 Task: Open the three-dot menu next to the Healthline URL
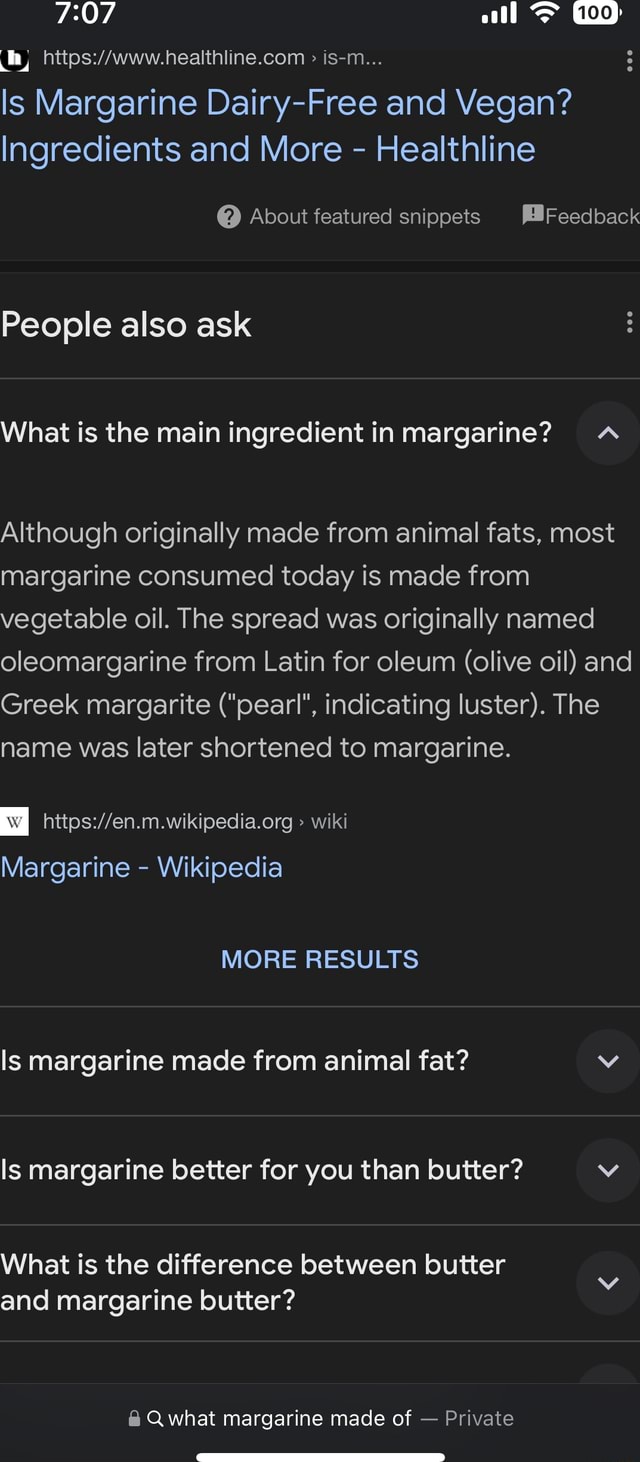(x=628, y=61)
